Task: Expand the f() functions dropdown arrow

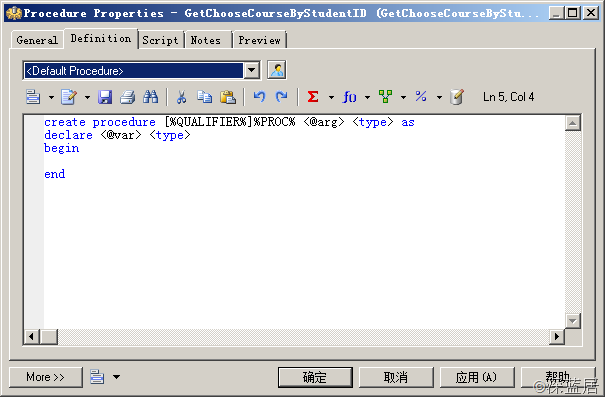Action: click(367, 97)
